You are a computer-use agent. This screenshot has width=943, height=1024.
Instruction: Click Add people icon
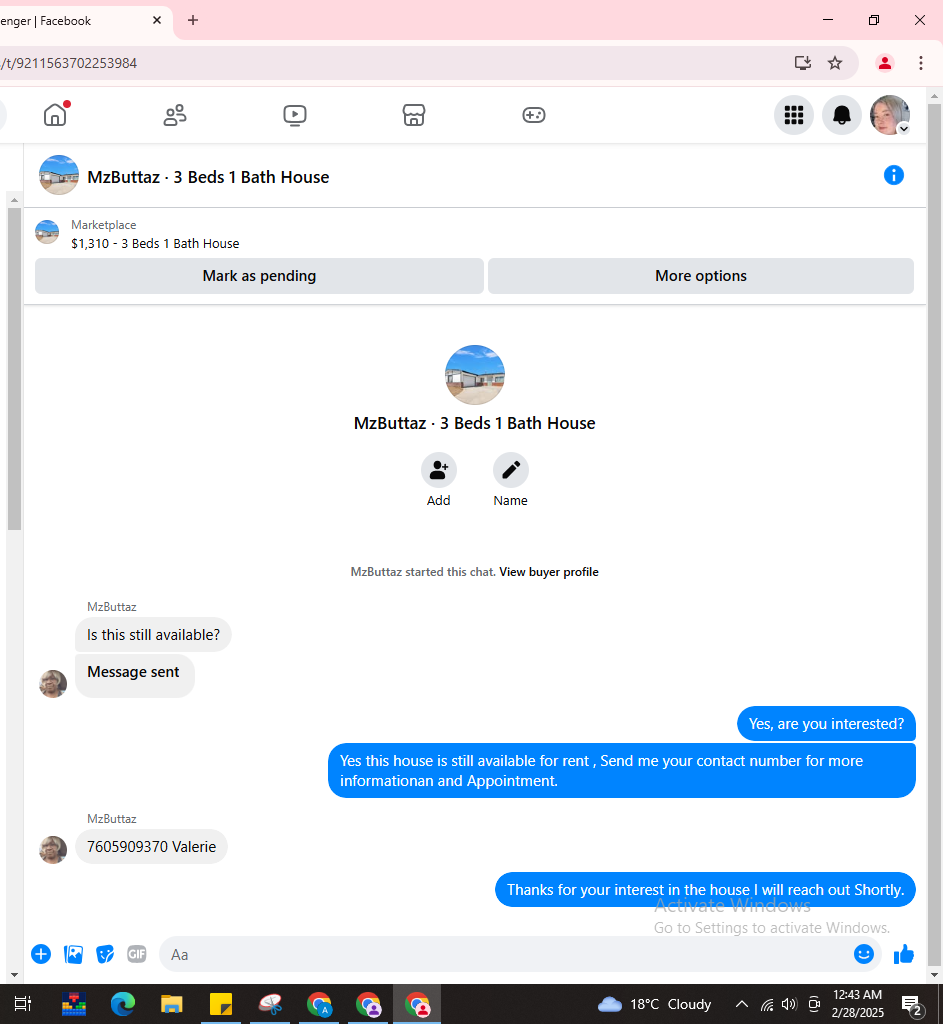click(x=438, y=470)
